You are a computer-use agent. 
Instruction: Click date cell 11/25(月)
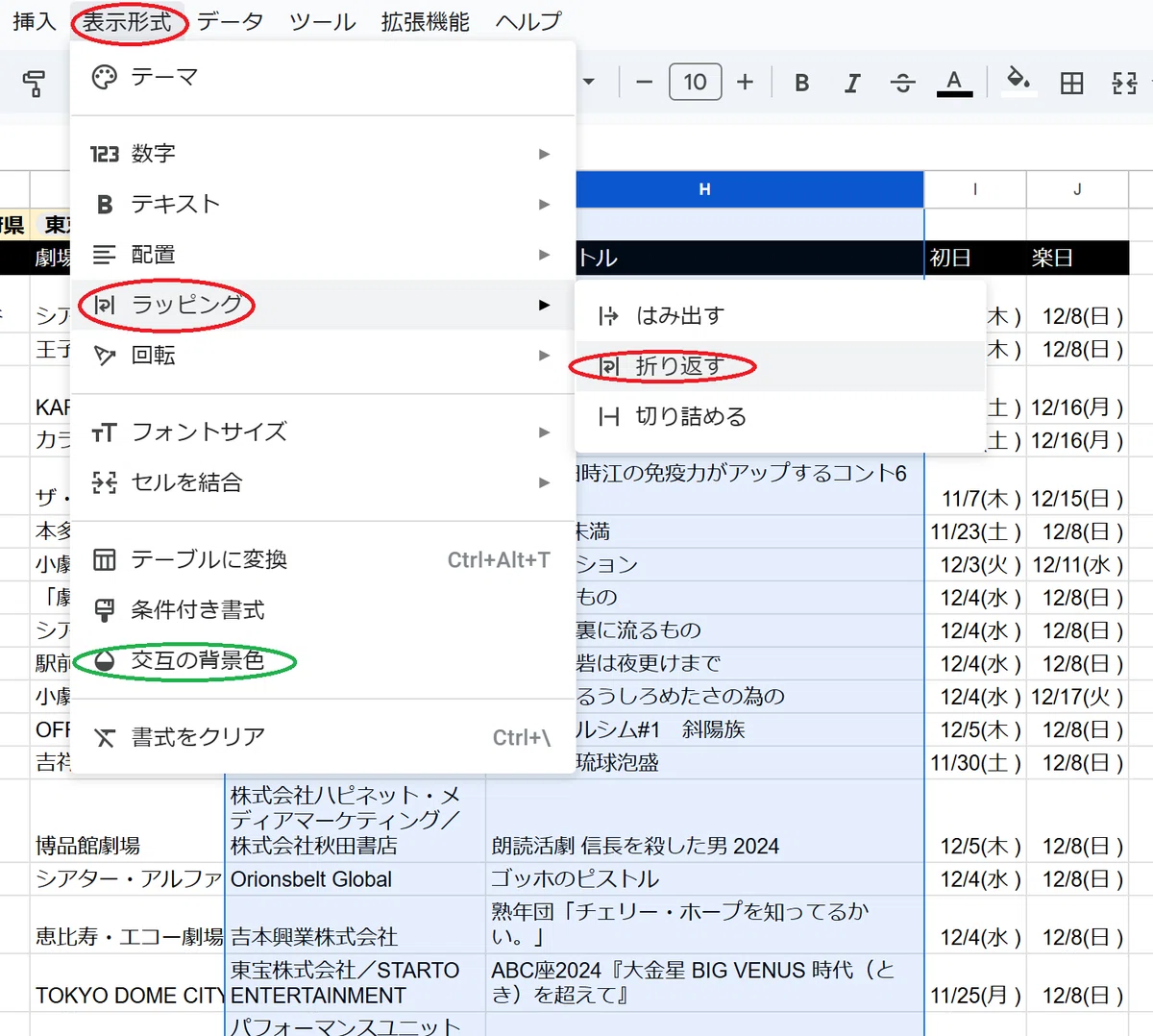[x=975, y=982]
